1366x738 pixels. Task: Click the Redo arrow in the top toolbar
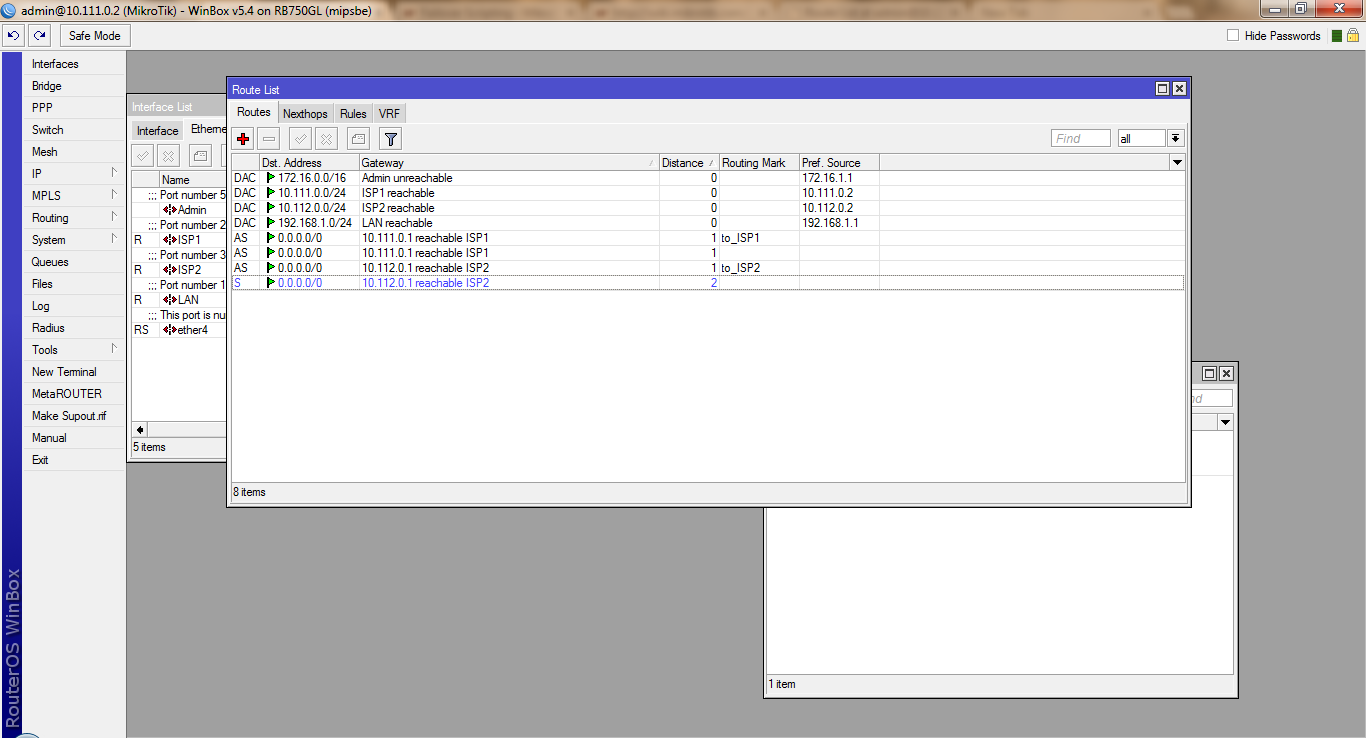tap(39, 36)
